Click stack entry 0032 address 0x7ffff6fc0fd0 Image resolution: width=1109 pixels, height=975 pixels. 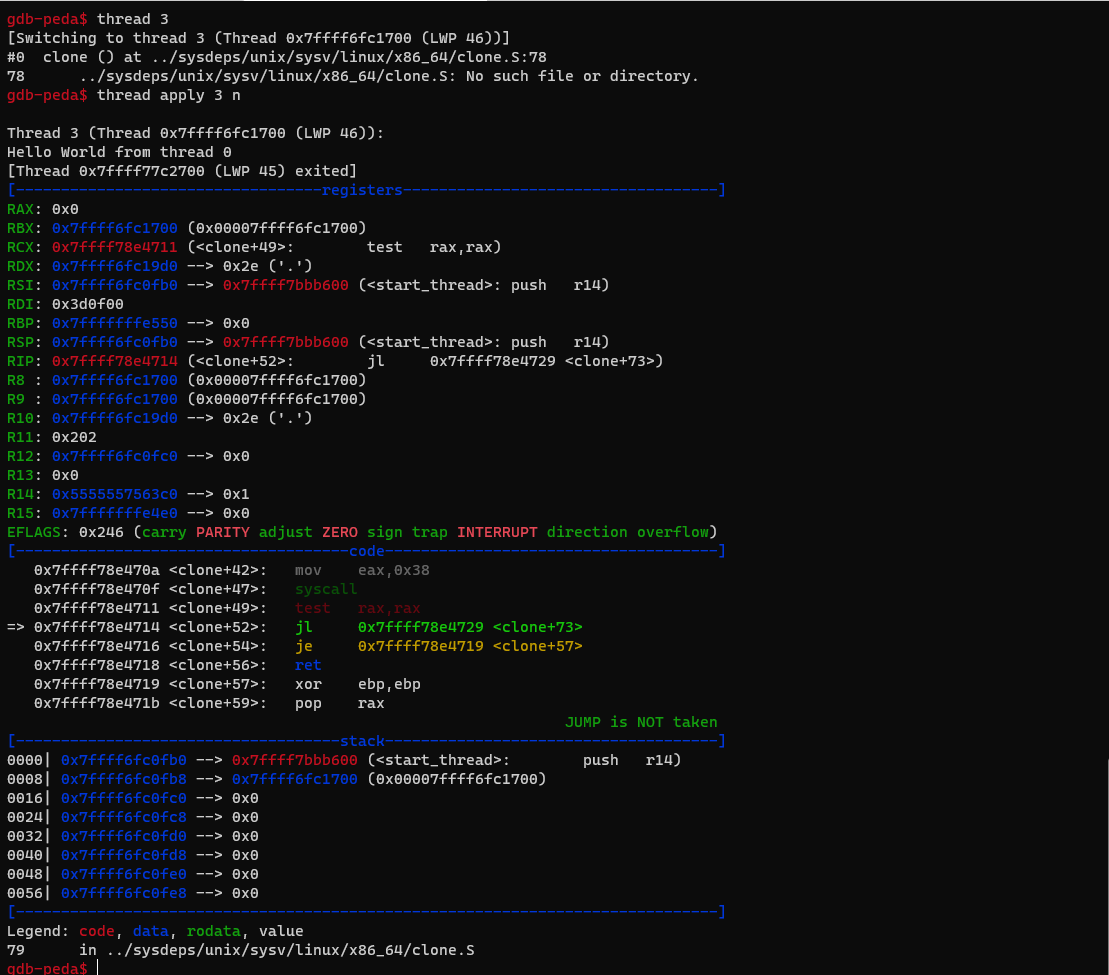(x=124, y=836)
